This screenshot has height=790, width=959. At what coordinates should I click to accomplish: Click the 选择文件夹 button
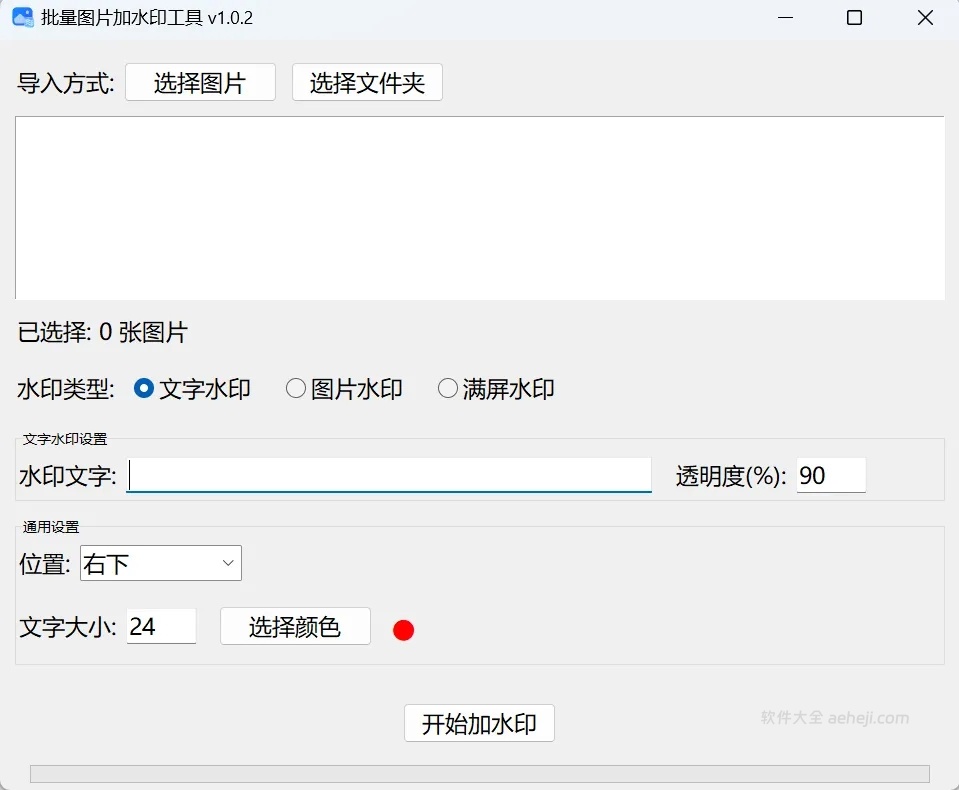(x=366, y=82)
